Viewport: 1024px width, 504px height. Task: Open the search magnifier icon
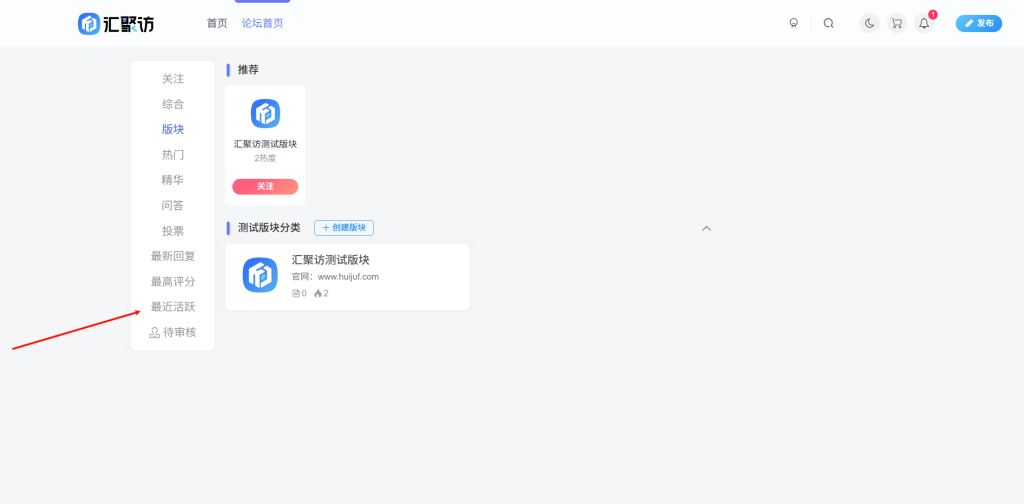tap(829, 24)
